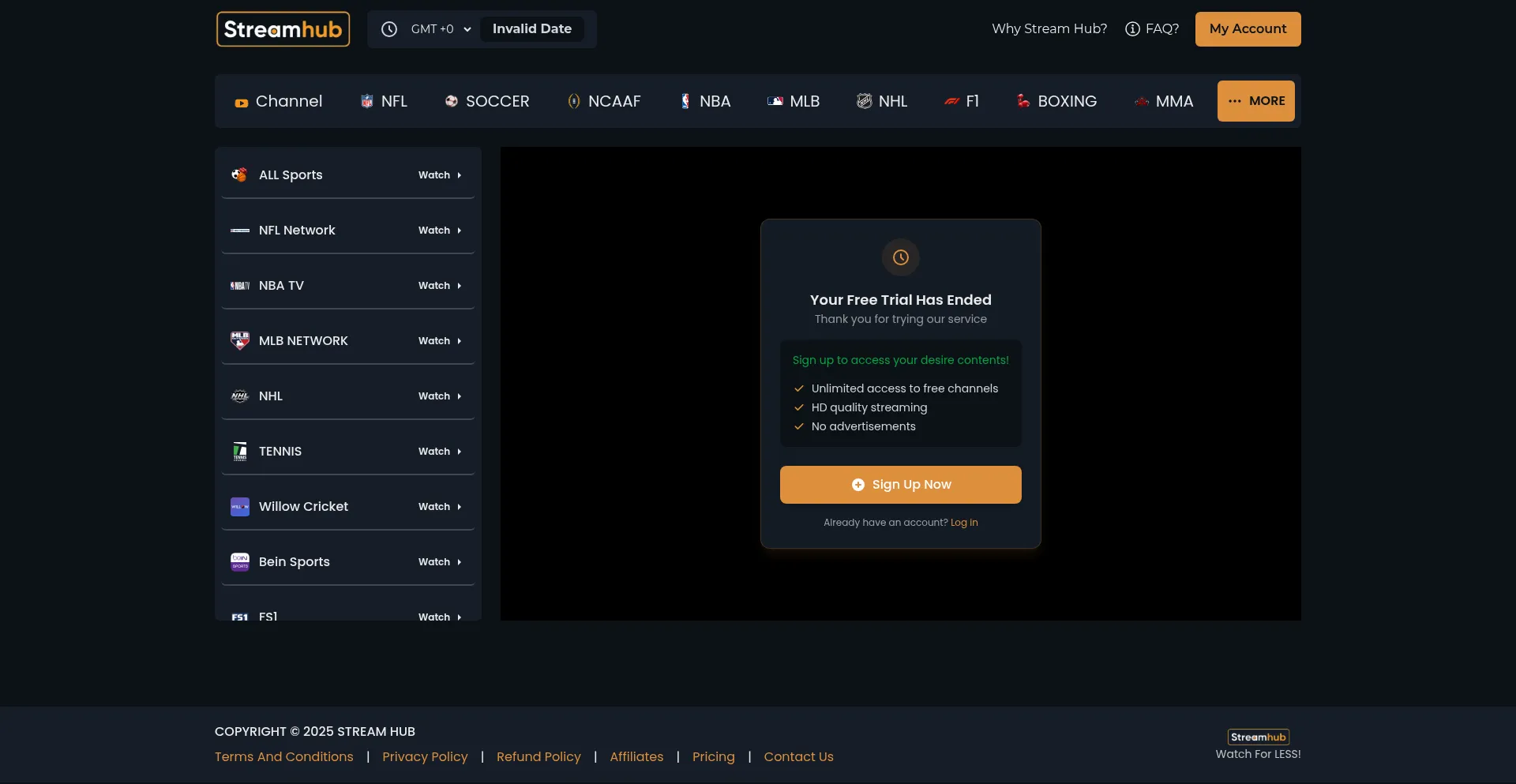Click the clock icon beside GMT +0
1516x784 pixels.
coord(389,29)
